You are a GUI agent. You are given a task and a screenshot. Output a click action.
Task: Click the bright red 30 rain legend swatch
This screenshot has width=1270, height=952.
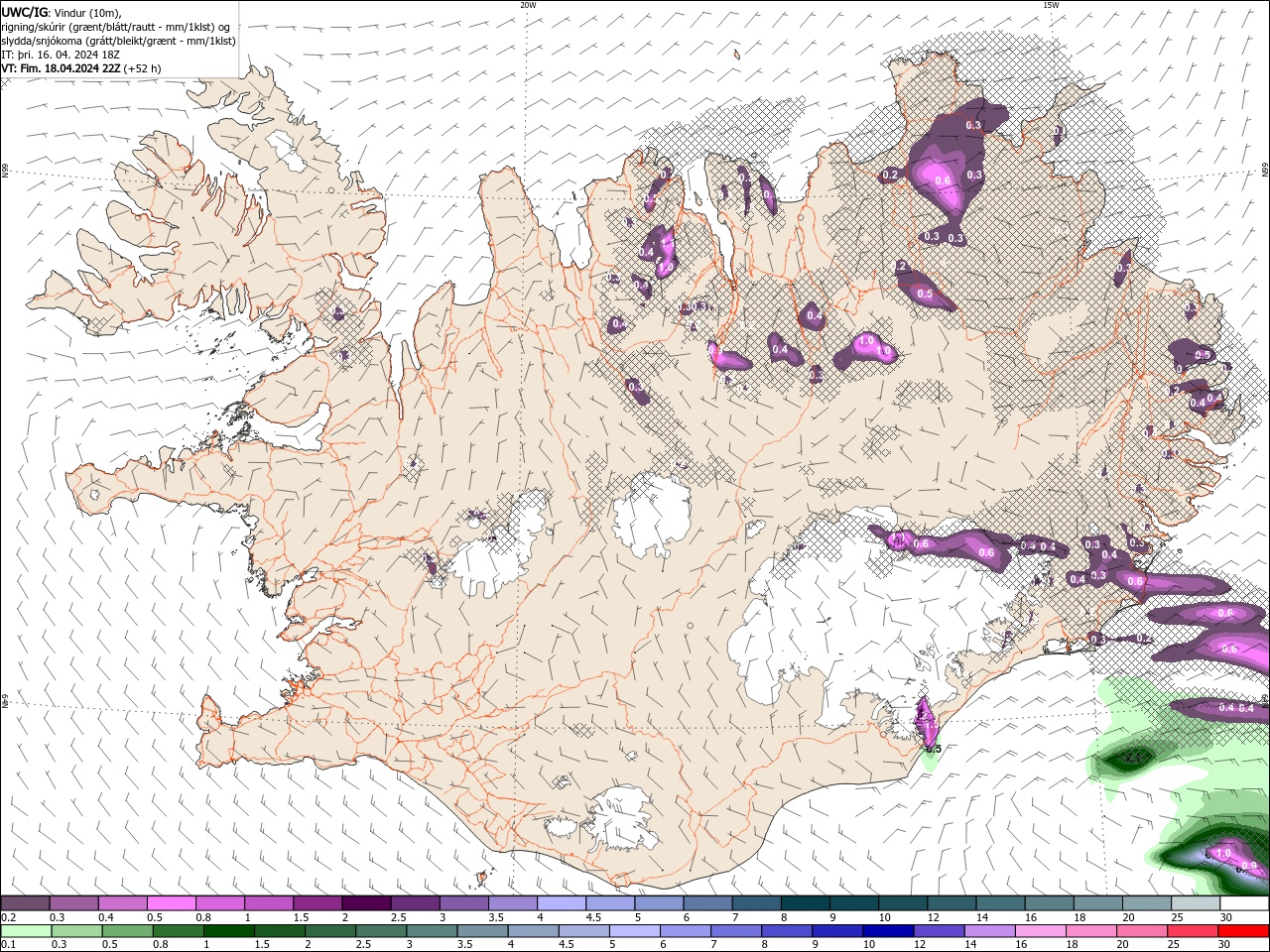point(1244,931)
